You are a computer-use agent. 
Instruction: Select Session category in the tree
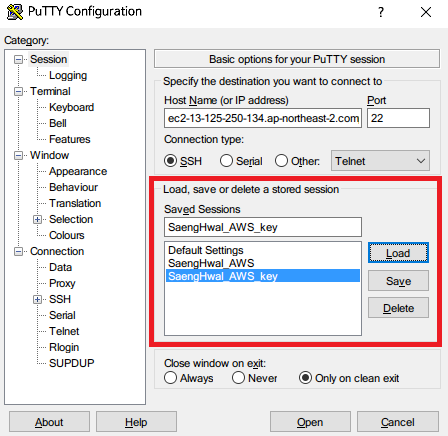coord(49,59)
